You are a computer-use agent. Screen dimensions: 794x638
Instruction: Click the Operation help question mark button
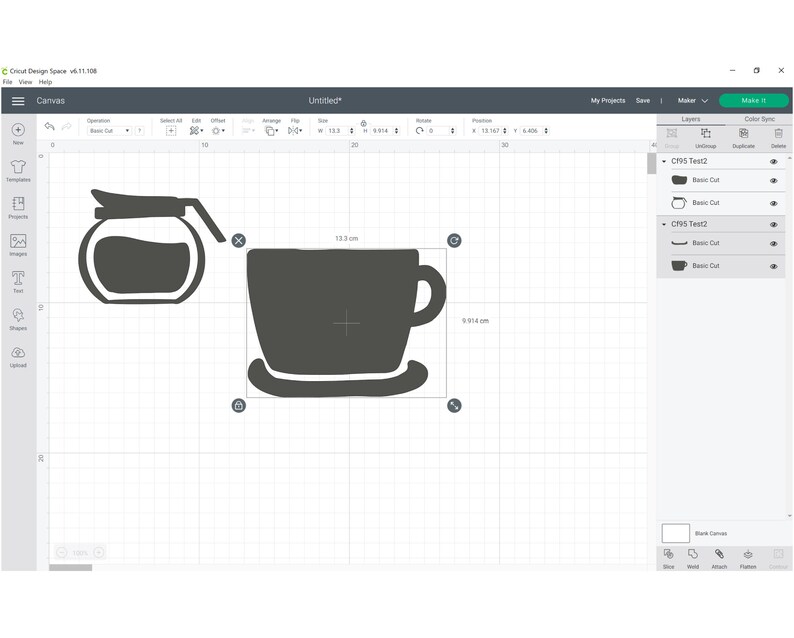click(x=140, y=131)
